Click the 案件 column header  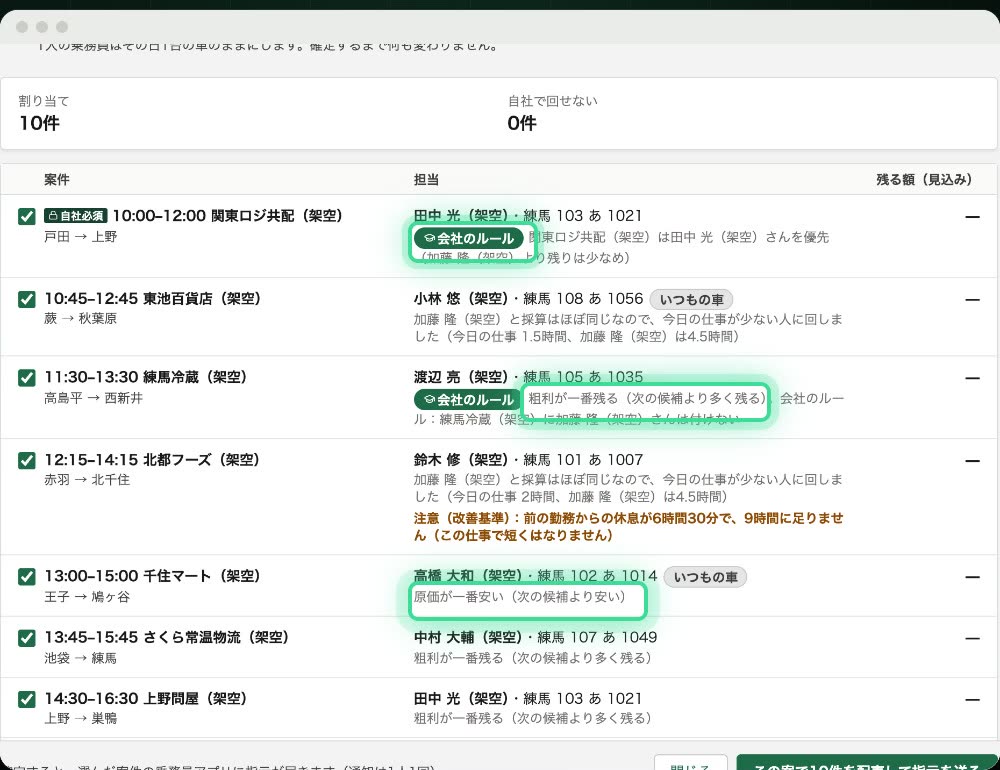coord(57,179)
